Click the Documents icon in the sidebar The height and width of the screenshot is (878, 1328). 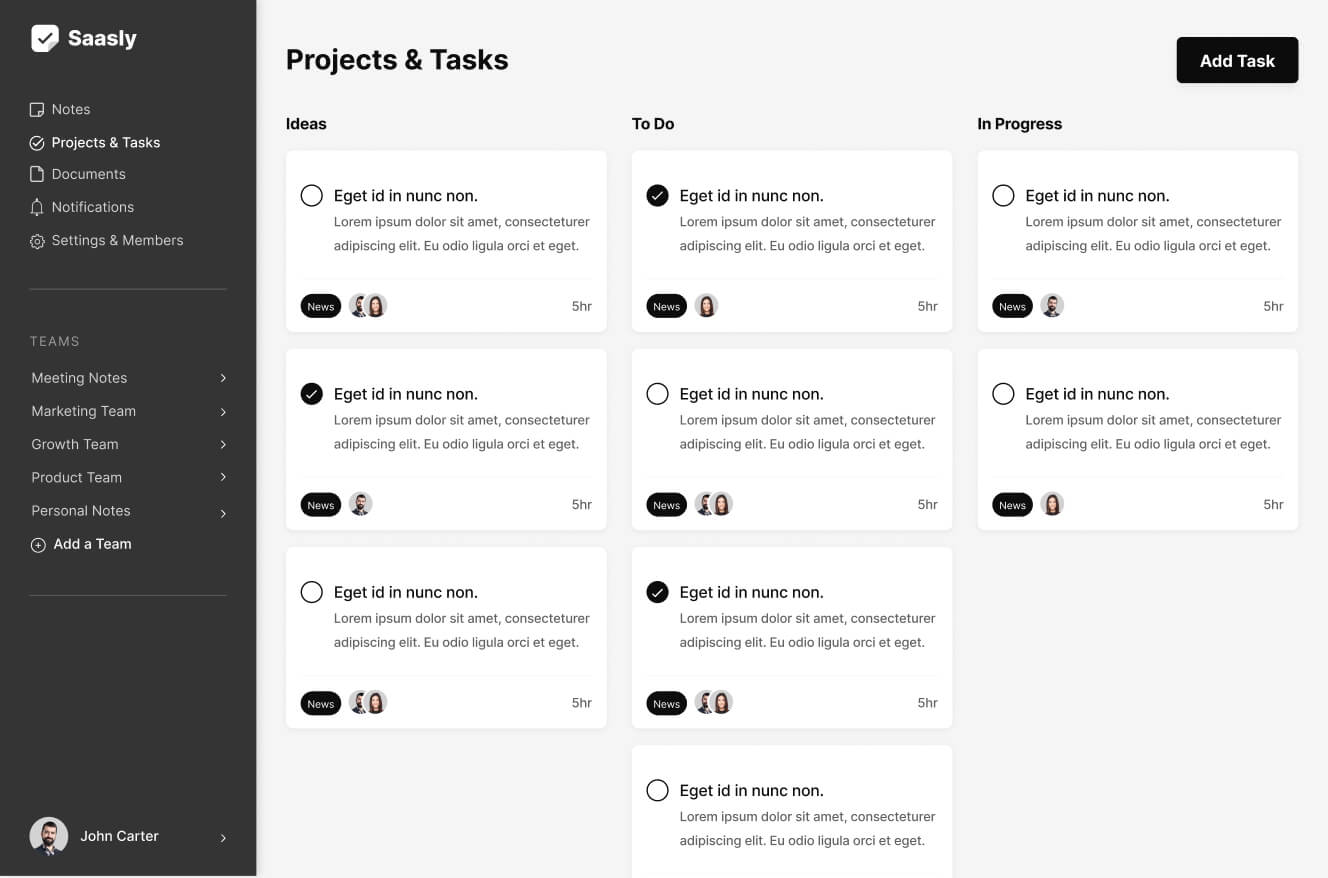37,174
